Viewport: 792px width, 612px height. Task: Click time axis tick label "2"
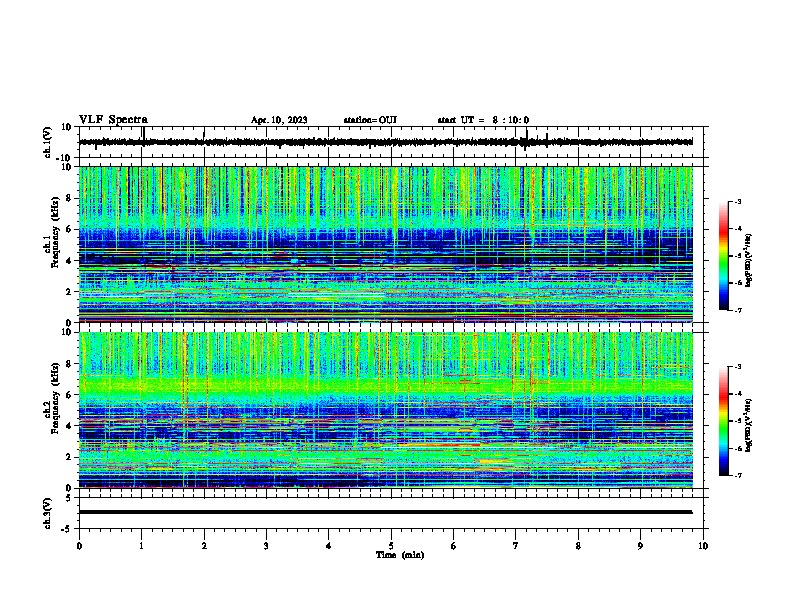pos(204,546)
